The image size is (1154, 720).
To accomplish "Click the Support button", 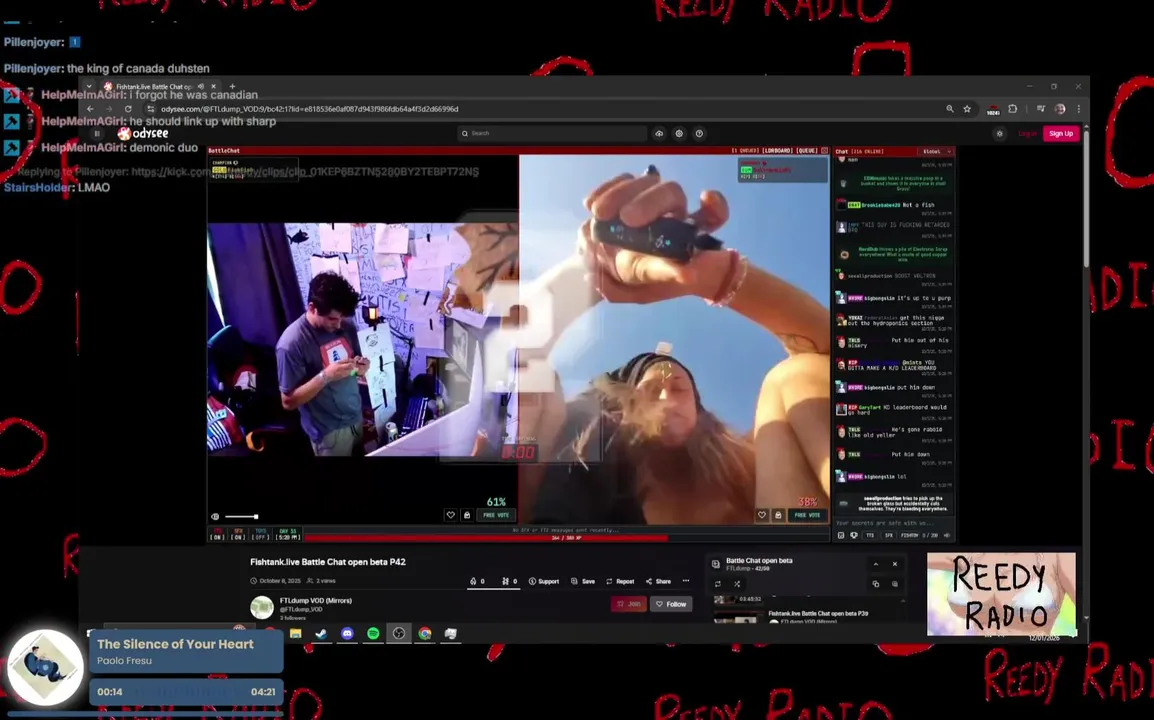I will click(544, 581).
